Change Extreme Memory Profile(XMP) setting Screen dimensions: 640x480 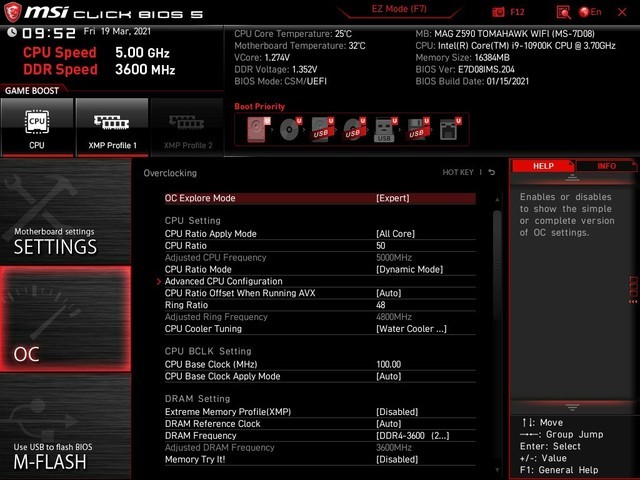click(320, 412)
